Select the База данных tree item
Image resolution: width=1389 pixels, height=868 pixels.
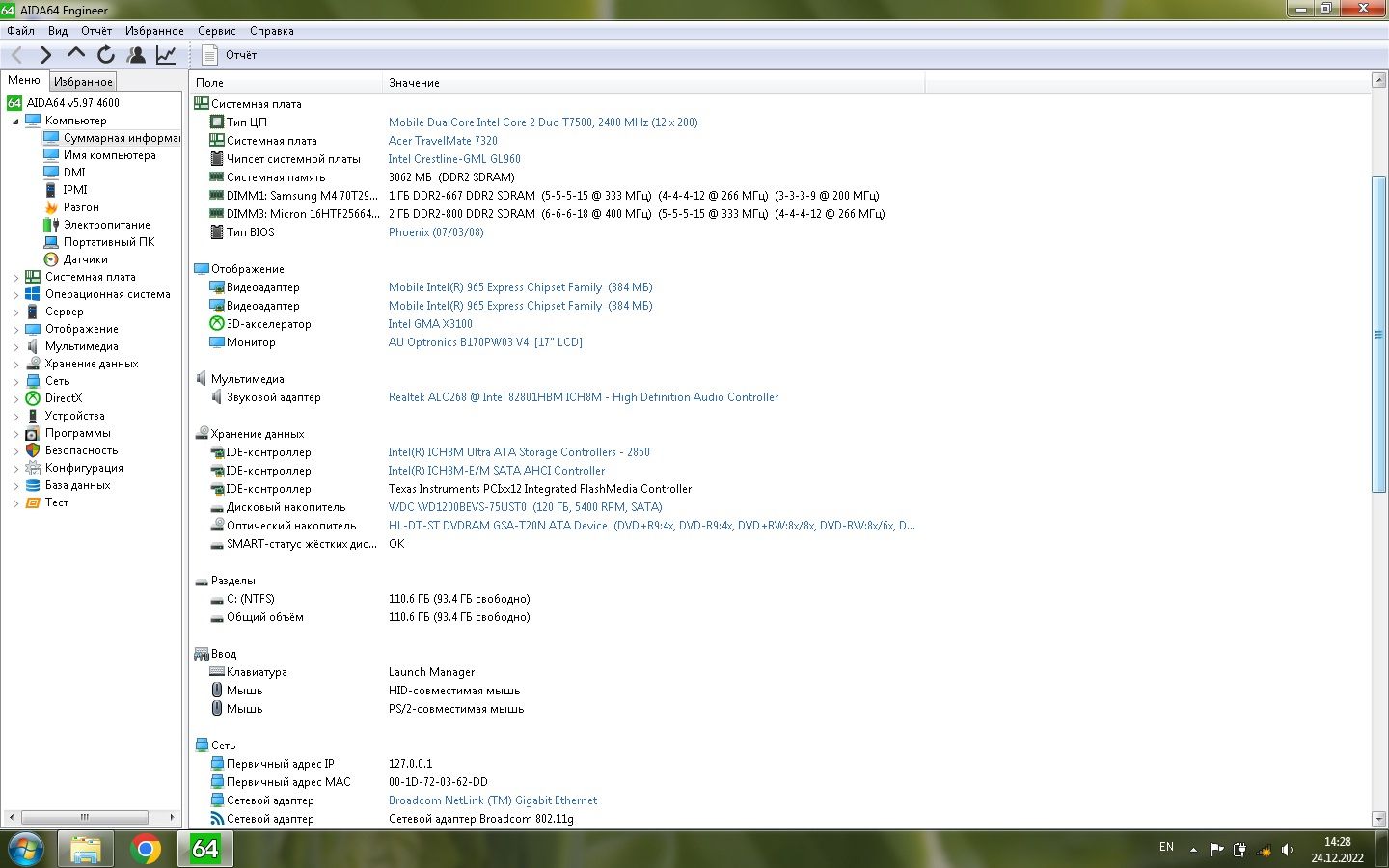point(77,485)
